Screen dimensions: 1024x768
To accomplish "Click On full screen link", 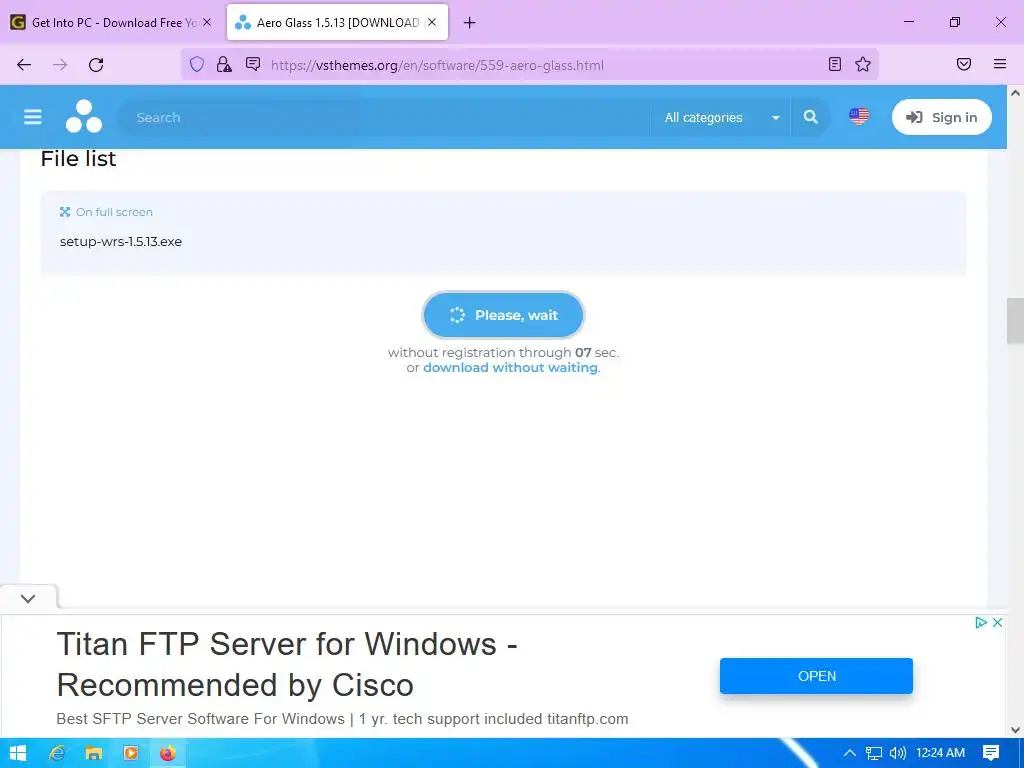I will (106, 212).
